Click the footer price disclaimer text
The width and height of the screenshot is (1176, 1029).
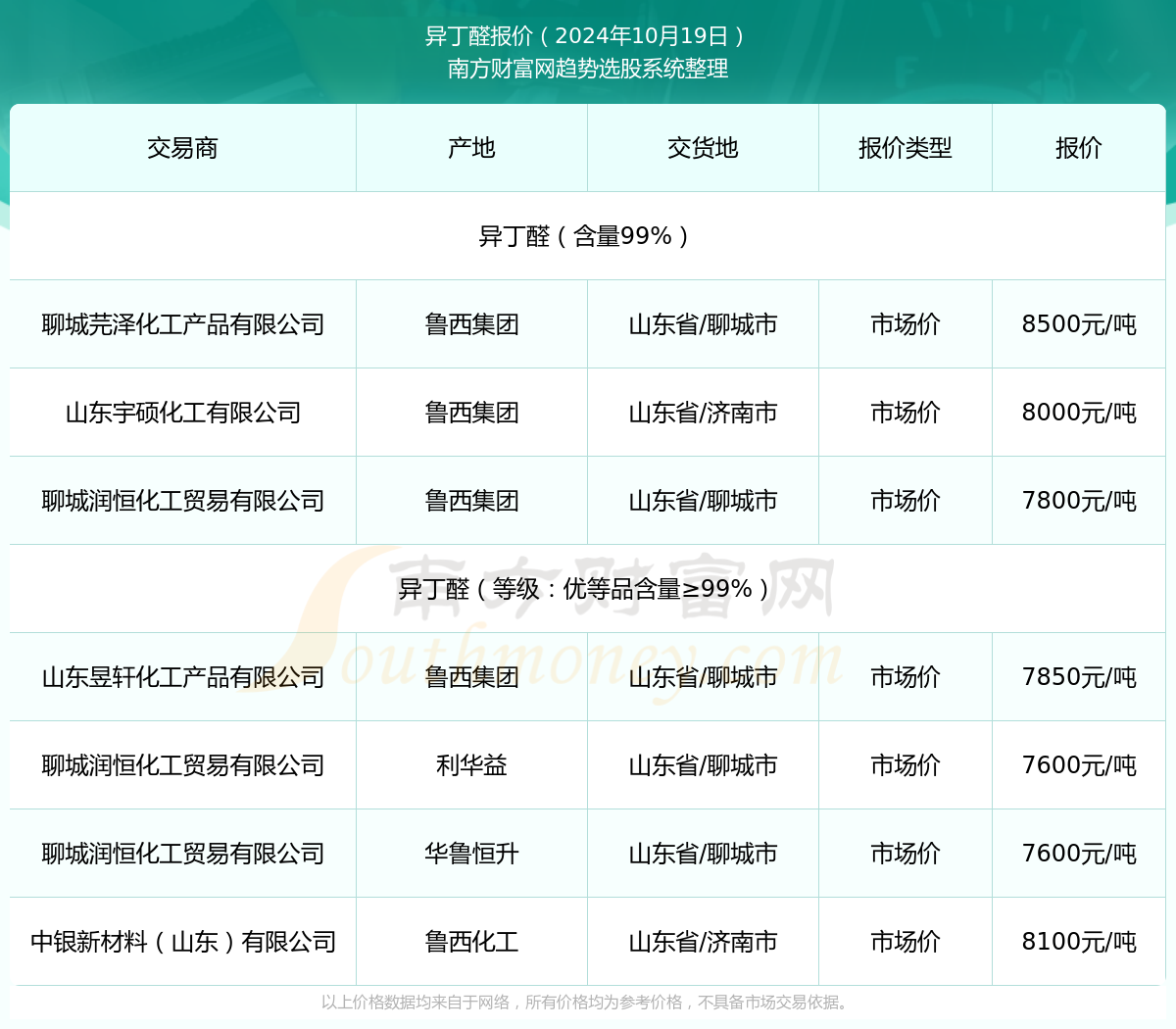[587, 1003]
